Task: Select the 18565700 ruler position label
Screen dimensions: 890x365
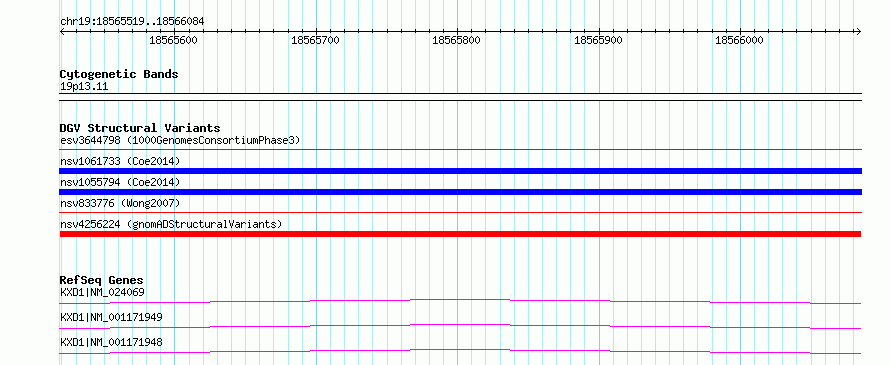Action: (x=315, y=40)
